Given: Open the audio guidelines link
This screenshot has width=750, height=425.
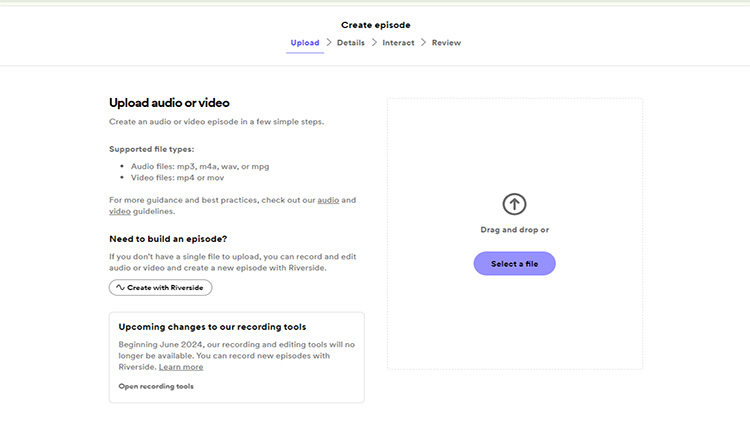Looking at the screenshot, I should [328, 200].
